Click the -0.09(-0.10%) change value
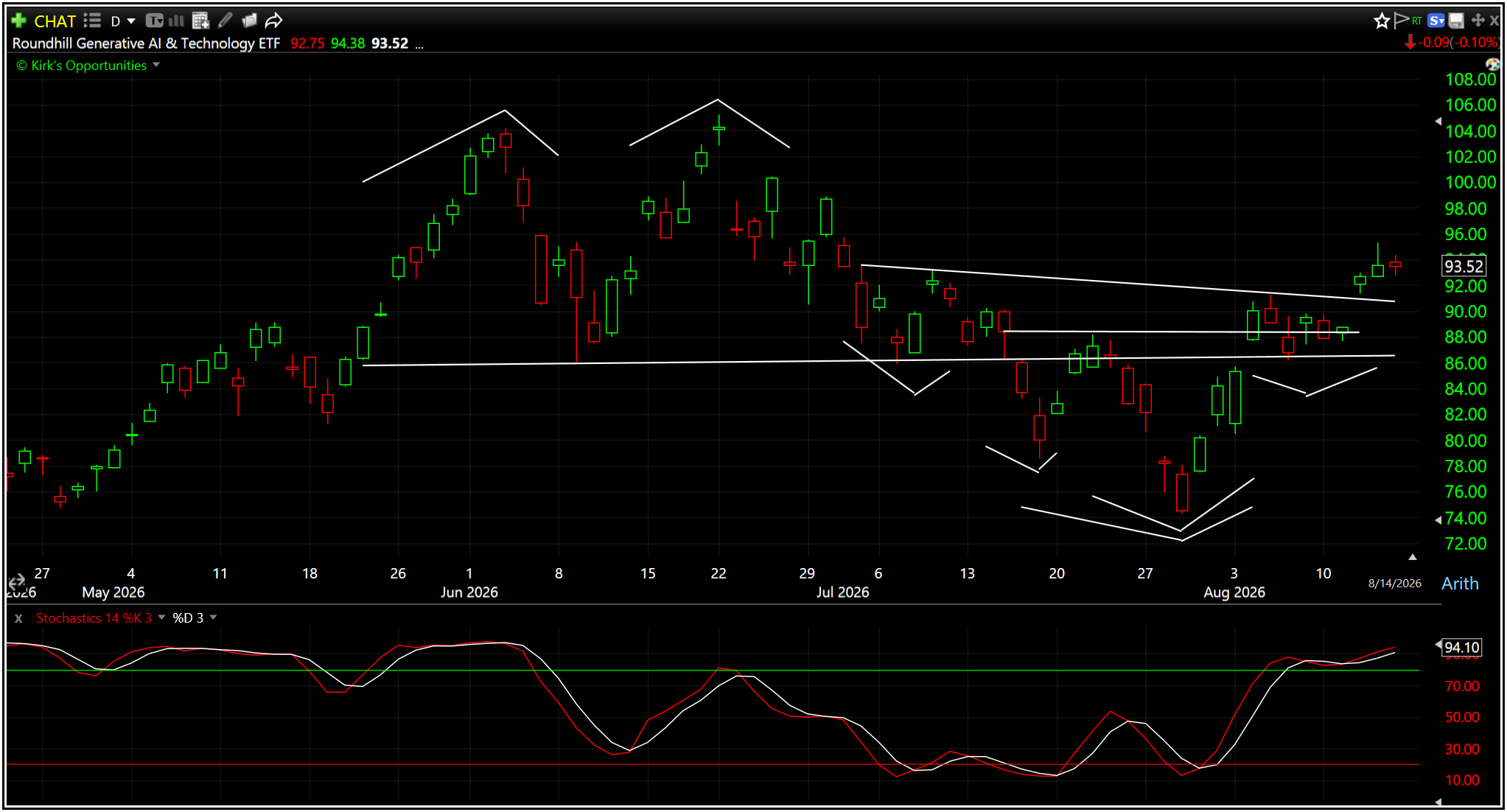 pyautogui.click(x=1458, y=43)
